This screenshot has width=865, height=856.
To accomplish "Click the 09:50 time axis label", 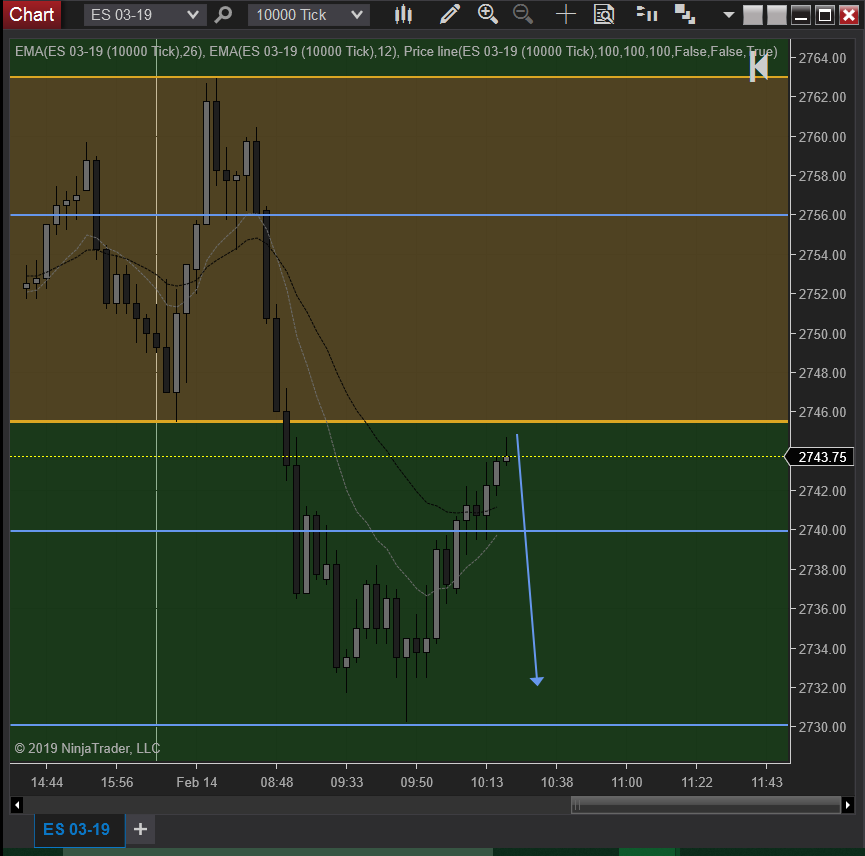I will 417,782.
